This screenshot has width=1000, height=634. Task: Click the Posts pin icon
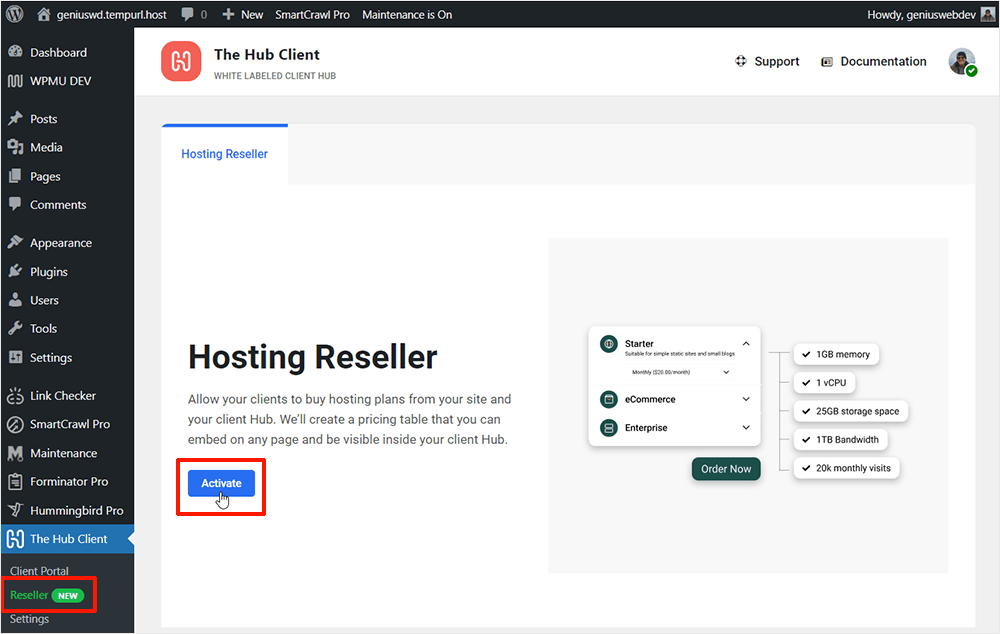(x=15, y=119)
